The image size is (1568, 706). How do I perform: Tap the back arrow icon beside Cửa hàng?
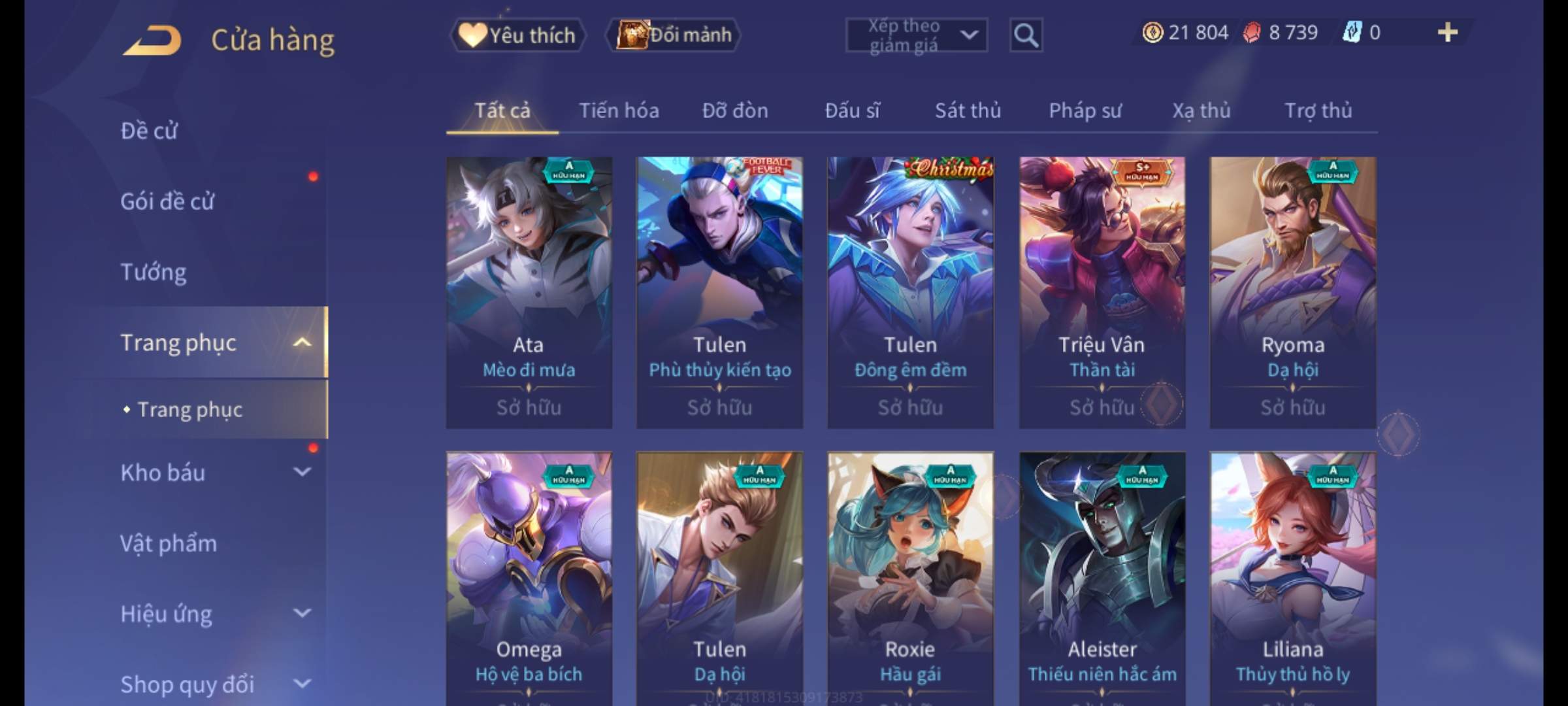click(x=152, y=41)
